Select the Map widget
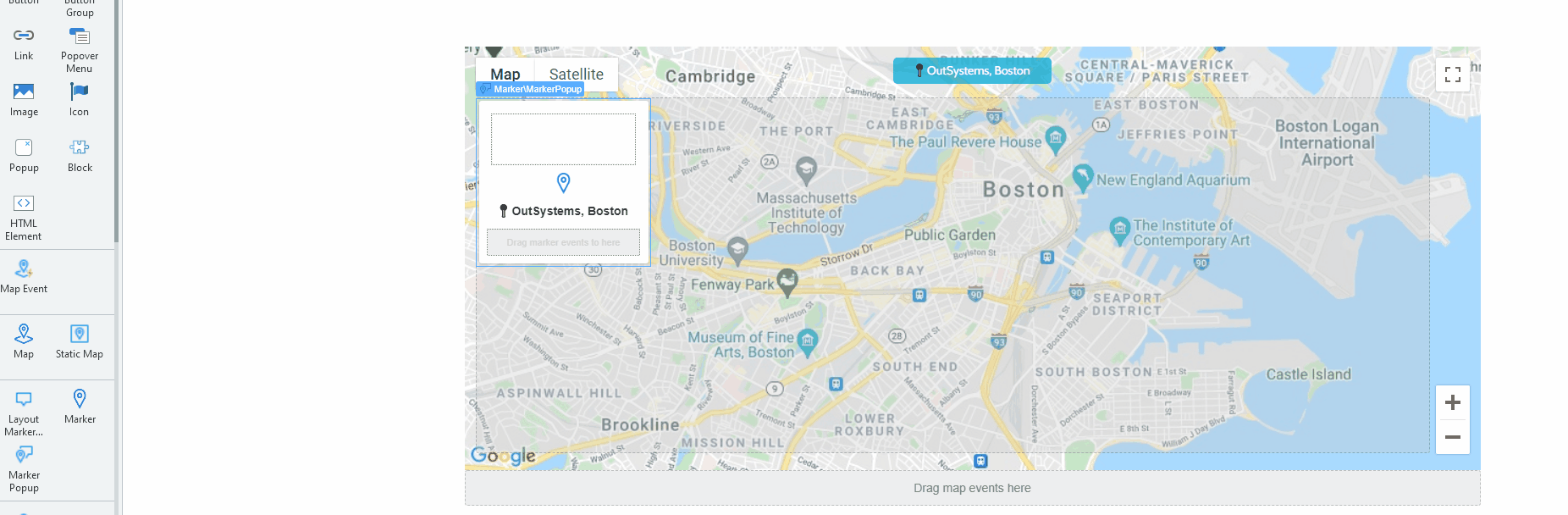This screenshot has height=515, width=1568. (24, 341)
